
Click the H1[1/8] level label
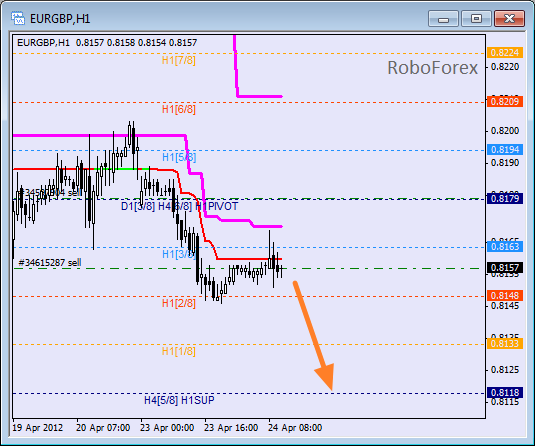178,351
